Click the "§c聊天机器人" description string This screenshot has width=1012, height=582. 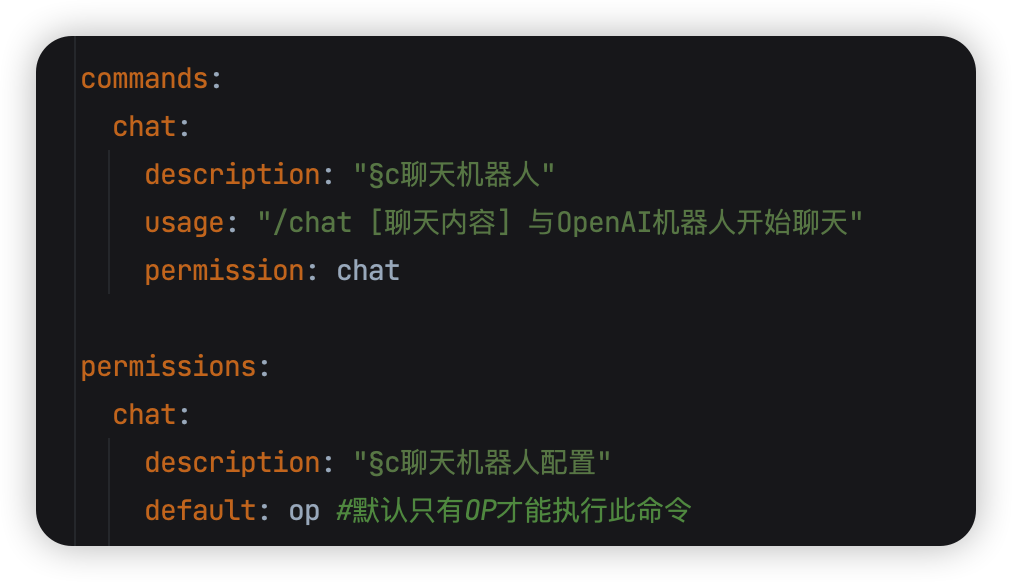coord(454,175)
